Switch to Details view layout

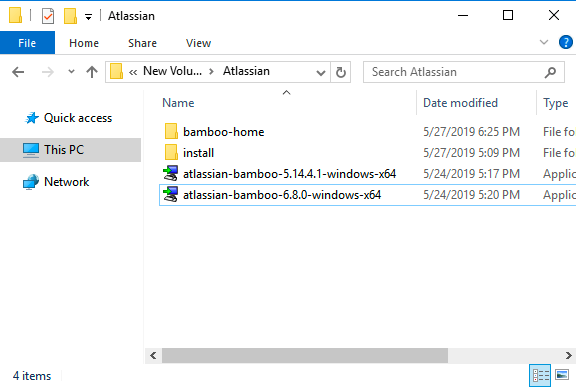coord(540,375)
